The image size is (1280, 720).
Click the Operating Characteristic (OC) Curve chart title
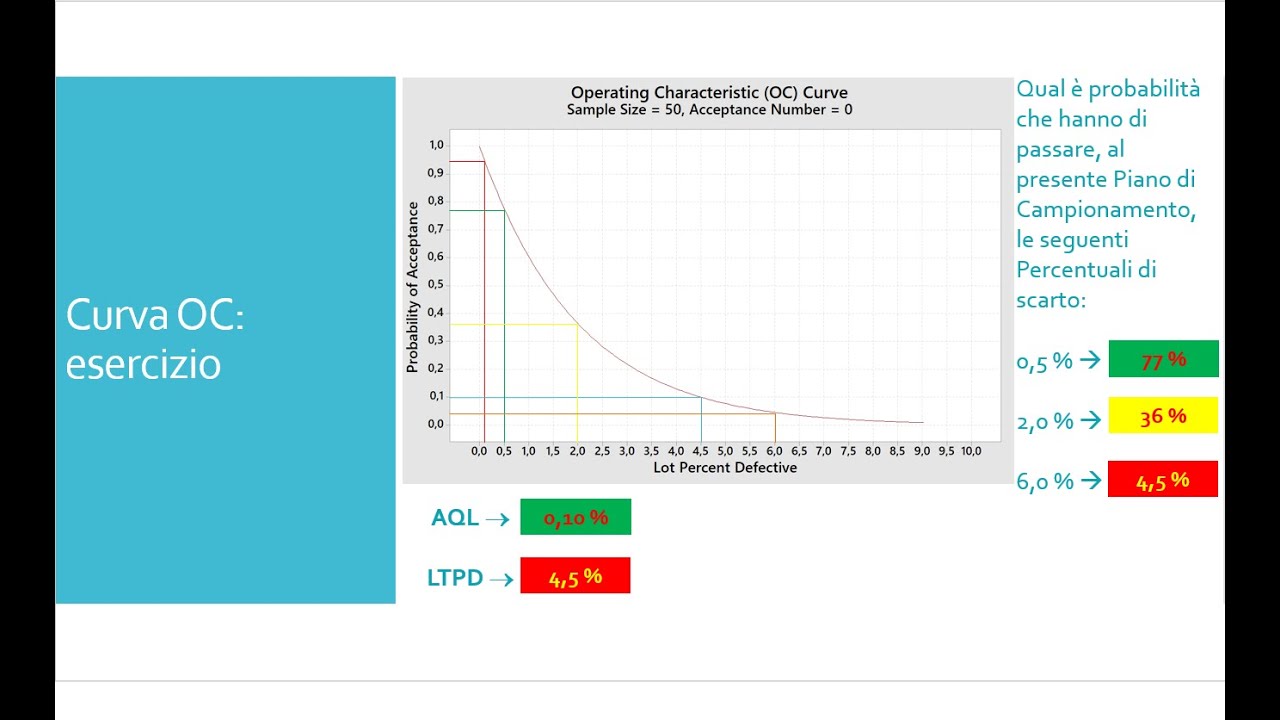pyautogui.click(x=709, y=93)
